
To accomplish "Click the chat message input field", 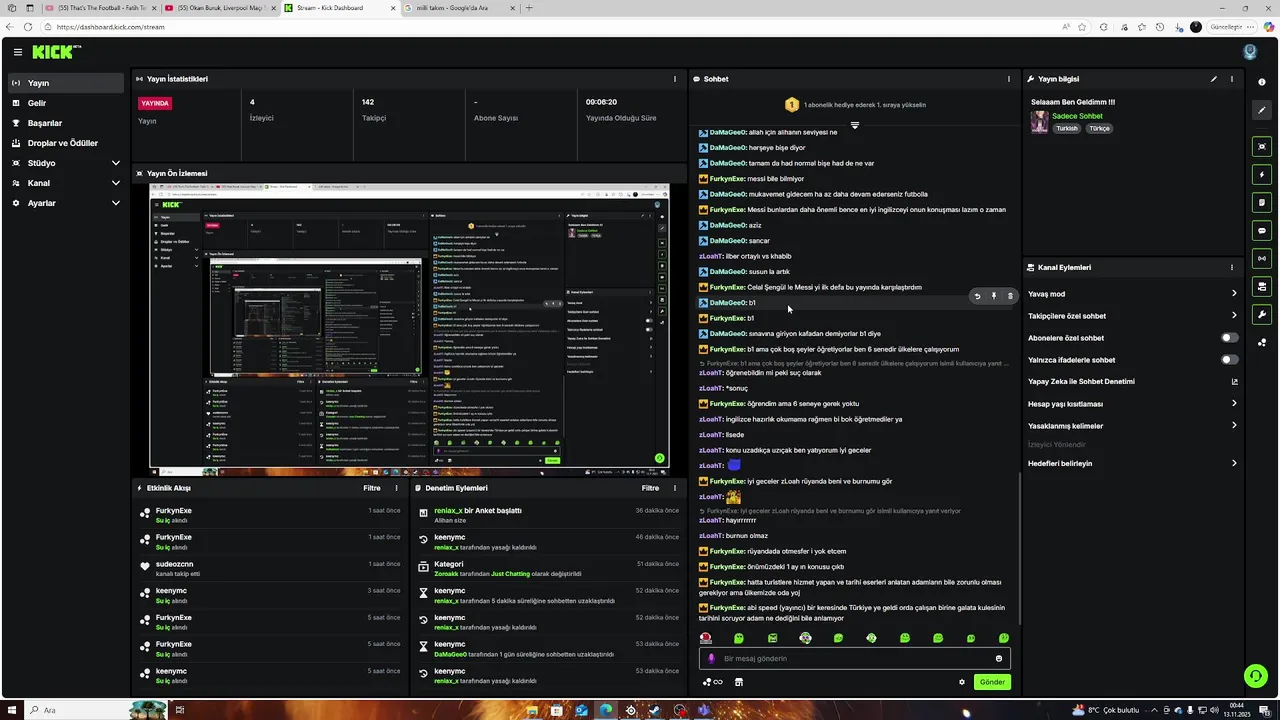I will click(x=855, y=658).
